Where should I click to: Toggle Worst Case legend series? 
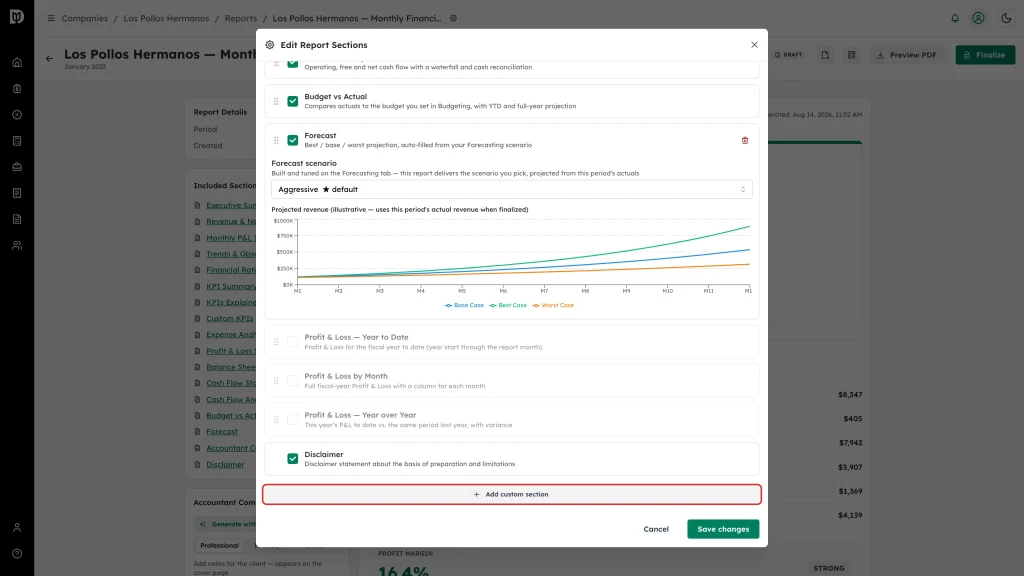[x=553, y=305]
